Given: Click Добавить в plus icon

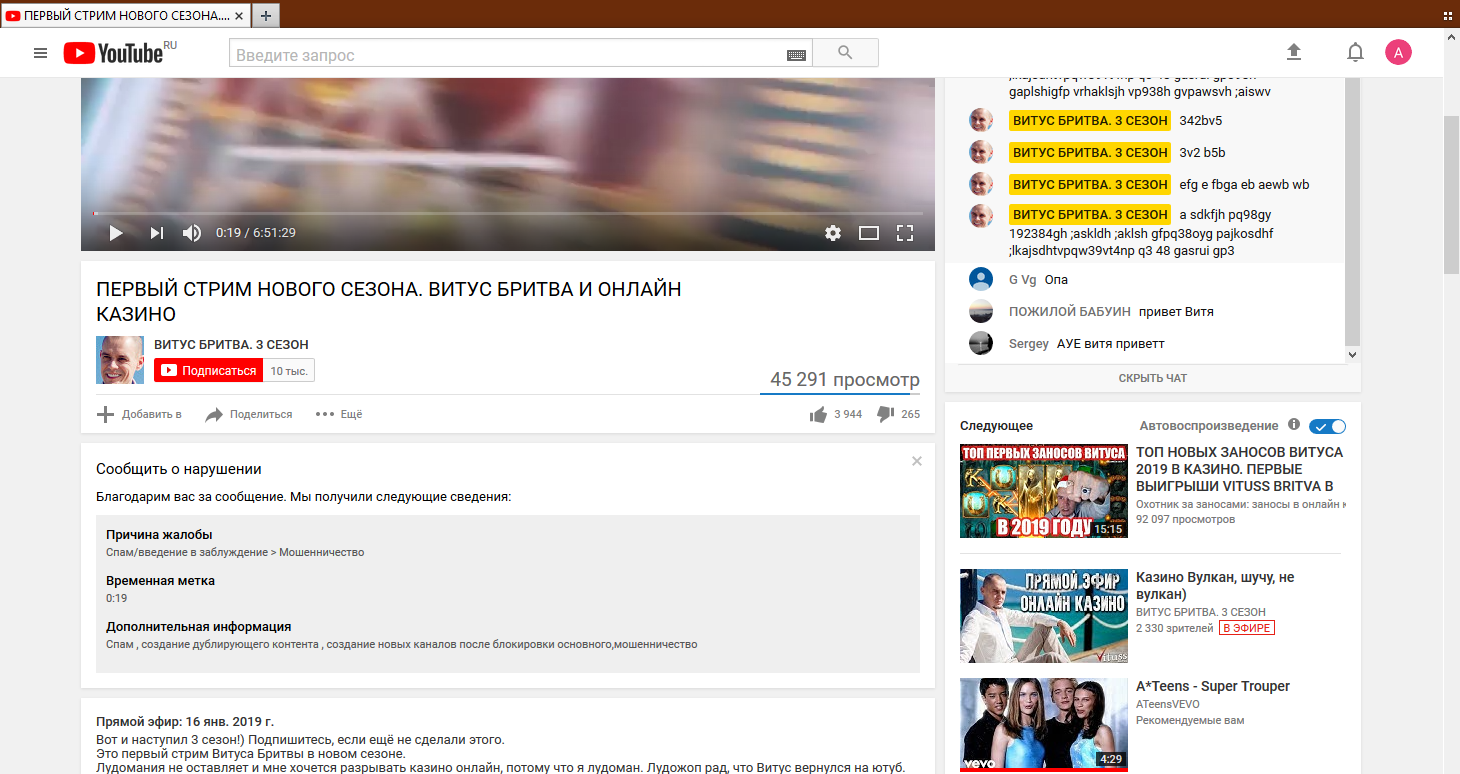Looking at the screenshot, I should click(x=105, y=414).
